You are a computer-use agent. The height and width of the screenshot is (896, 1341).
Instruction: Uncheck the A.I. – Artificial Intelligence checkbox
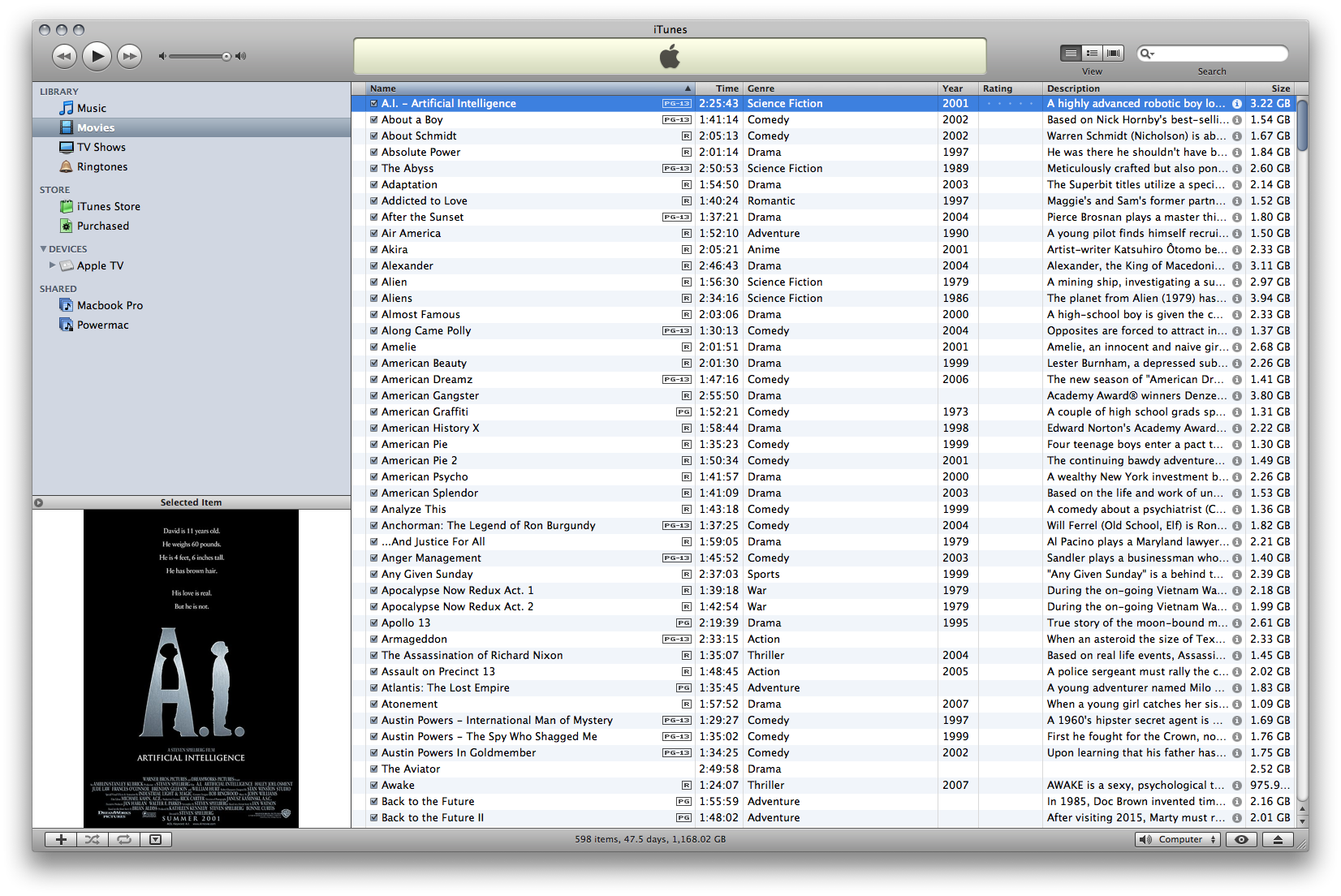click(373, 103)
